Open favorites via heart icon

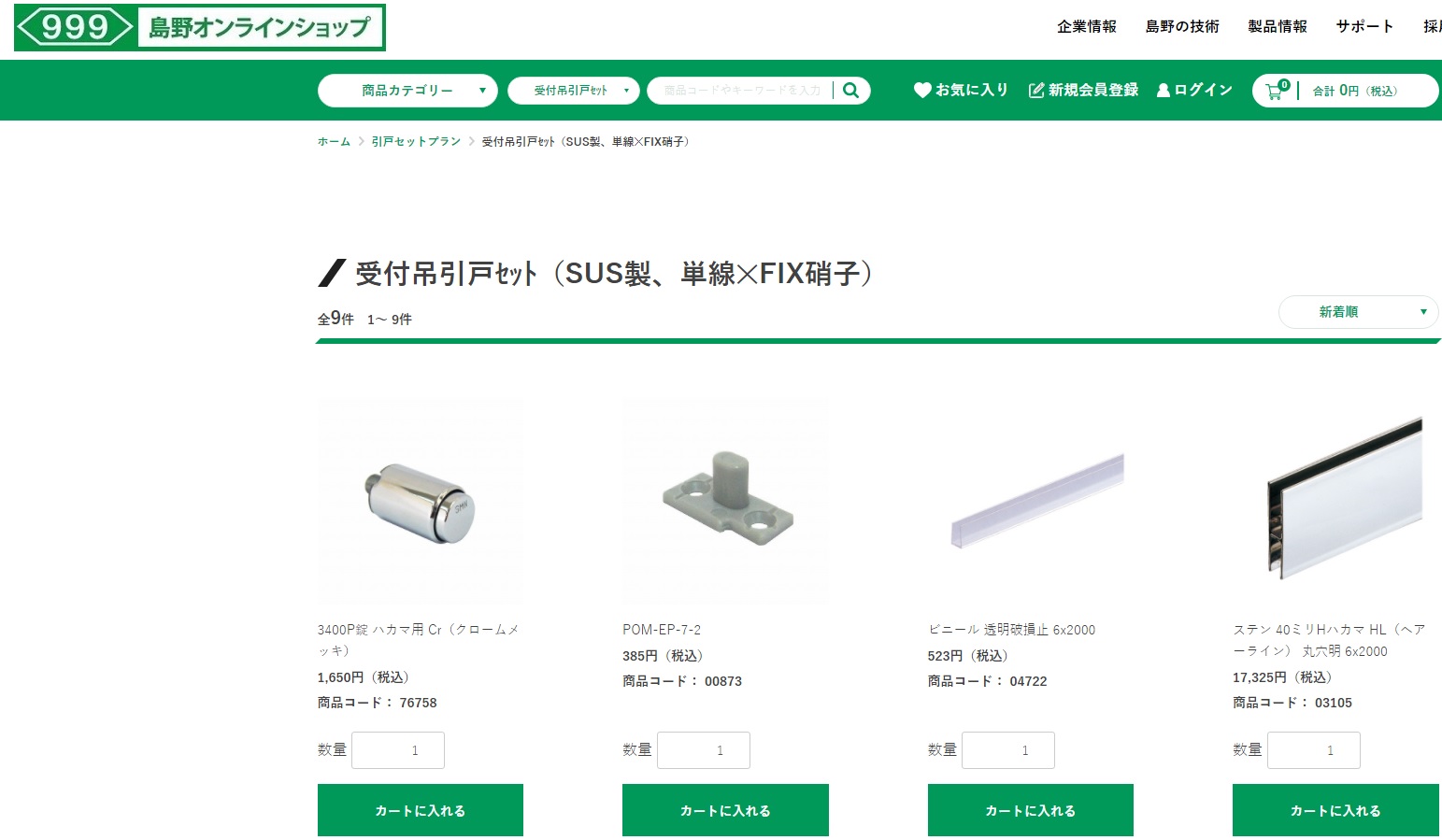pyautogui.click(x=922, y=90)
